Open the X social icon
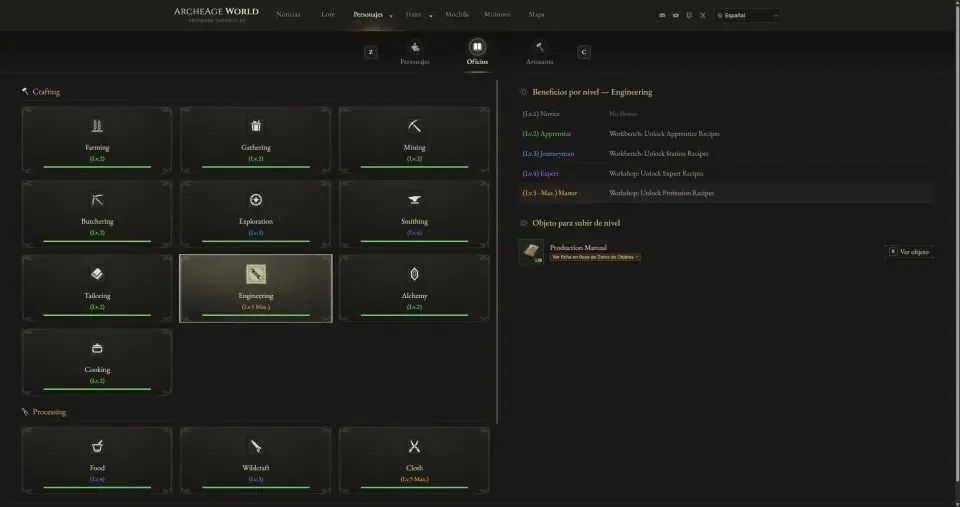This screenshot has width=960, height=507. coord(702,15)
